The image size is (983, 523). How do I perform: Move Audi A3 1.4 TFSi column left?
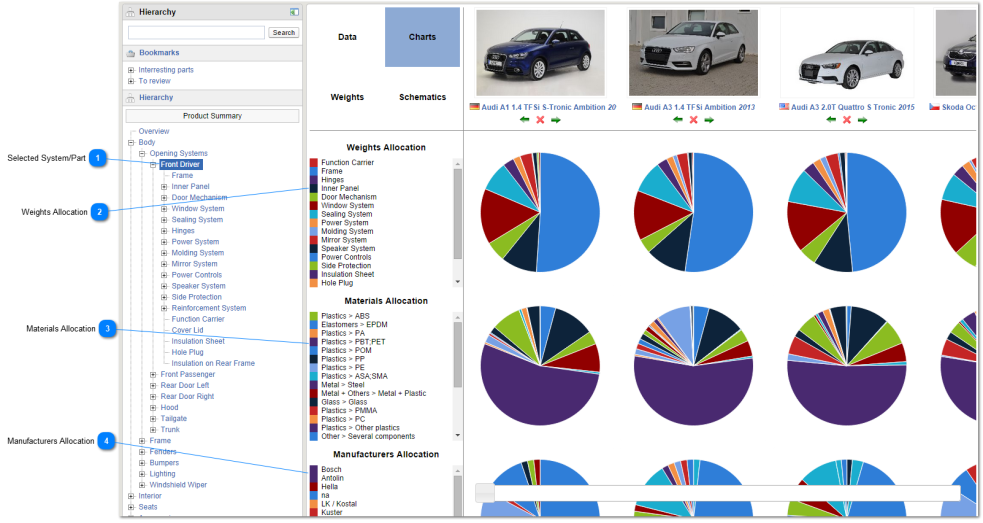[x=678, y=120]
